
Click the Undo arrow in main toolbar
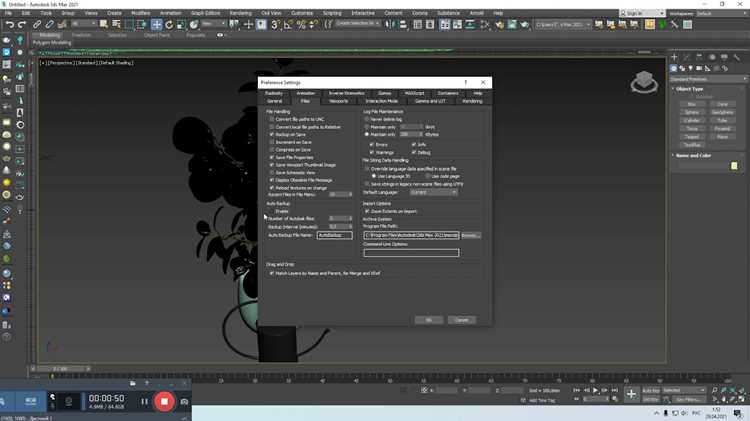coord(9,24)
